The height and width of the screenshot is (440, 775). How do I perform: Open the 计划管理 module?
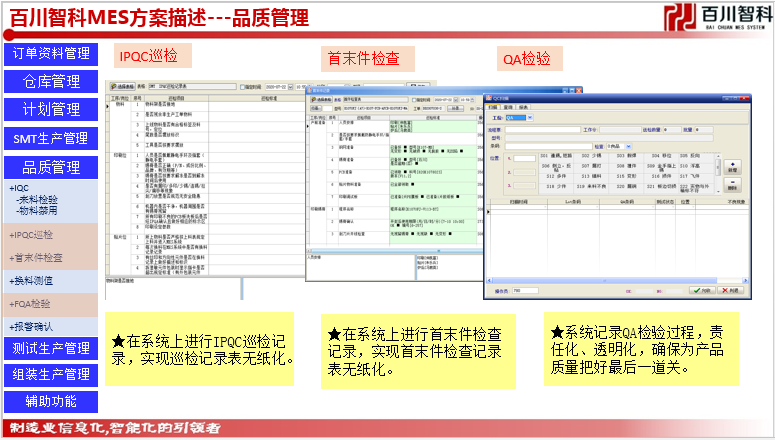51,109
